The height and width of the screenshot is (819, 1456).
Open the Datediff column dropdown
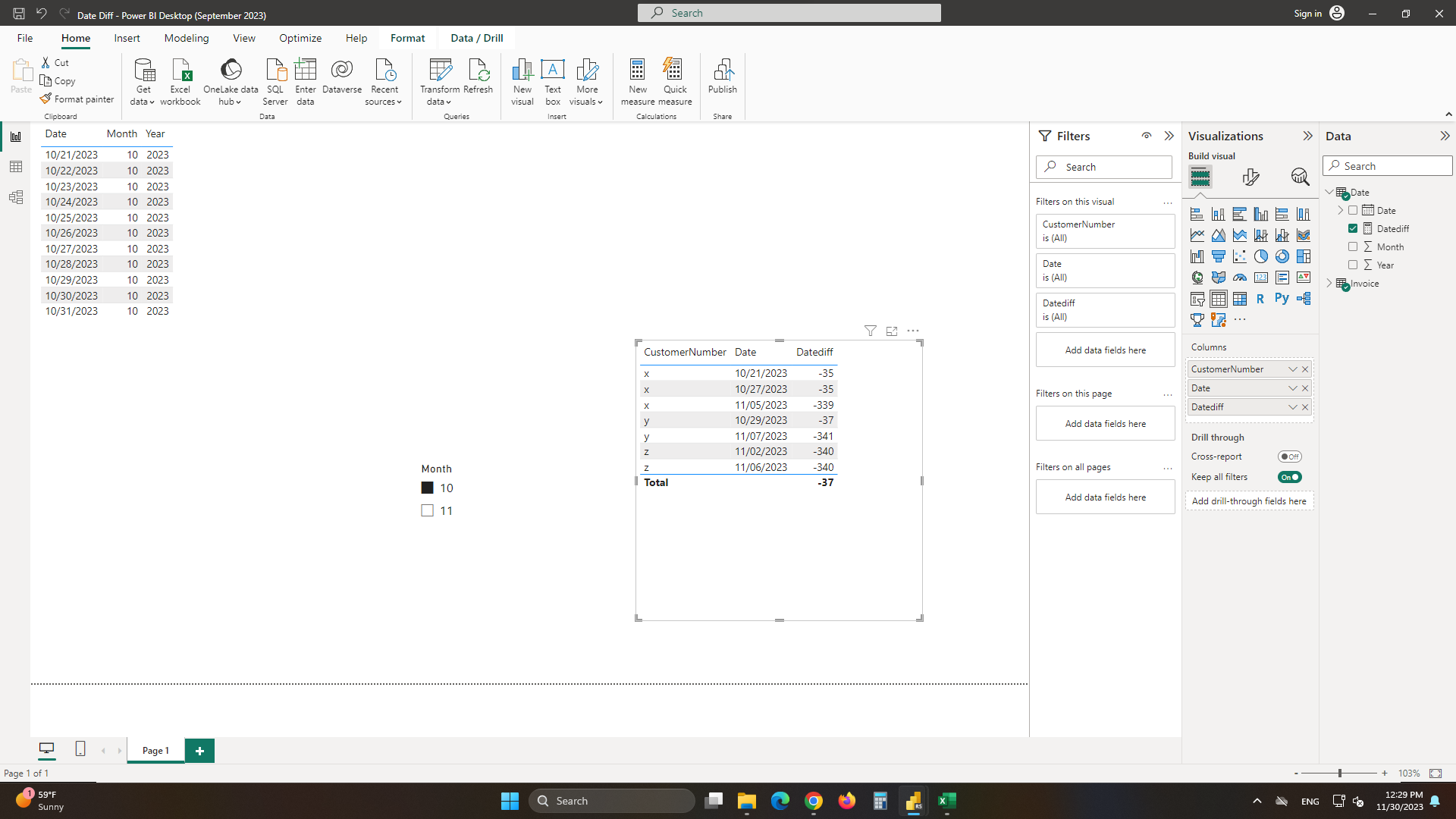coord(1293,407)
